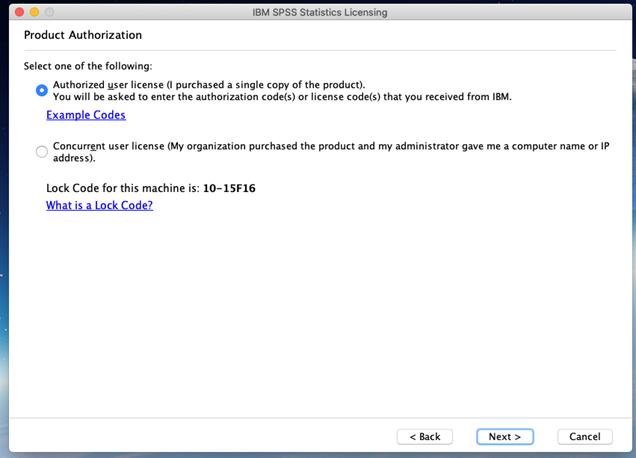Continue with the Next button

coord(505,437)
